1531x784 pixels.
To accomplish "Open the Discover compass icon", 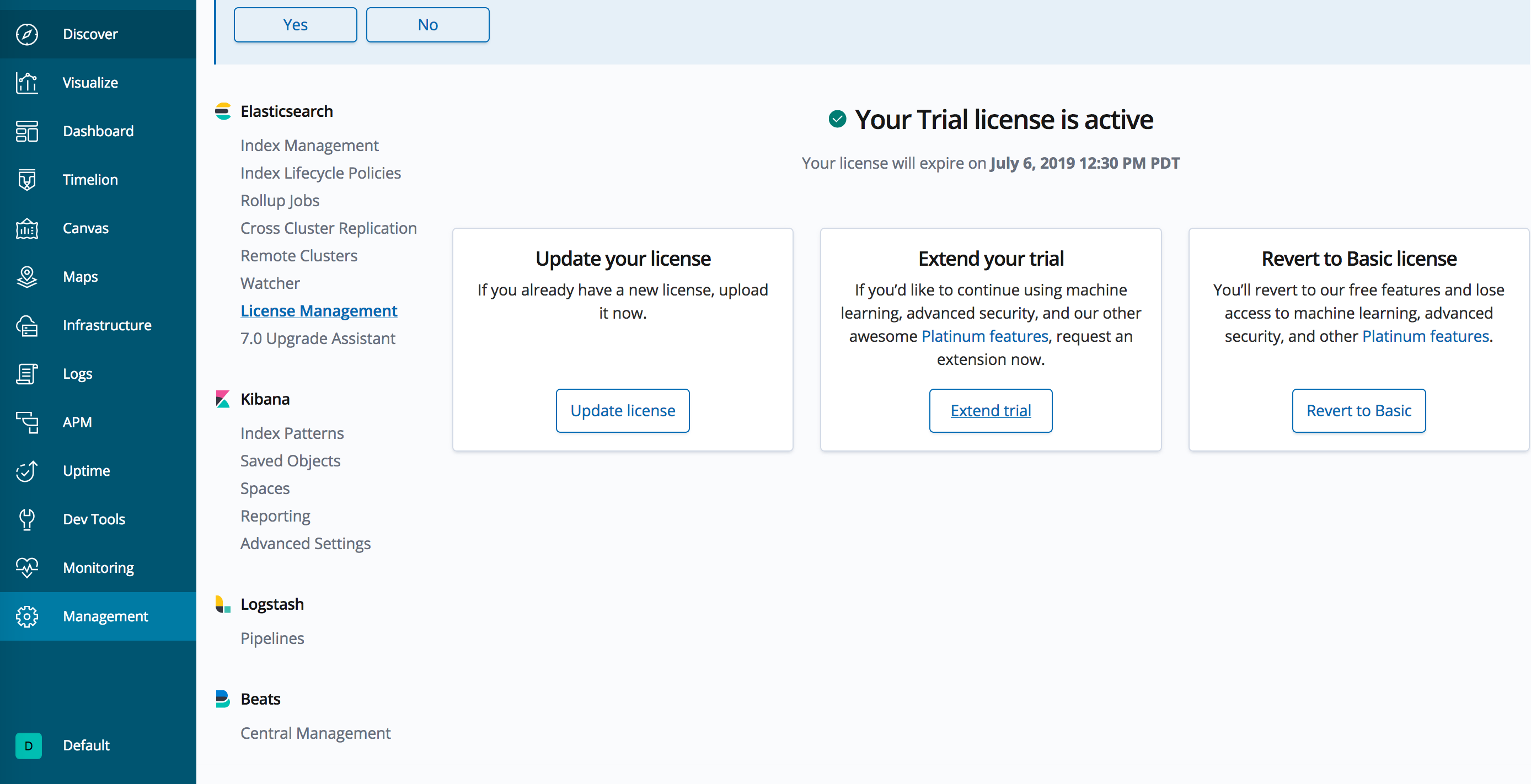I will 26,34.
